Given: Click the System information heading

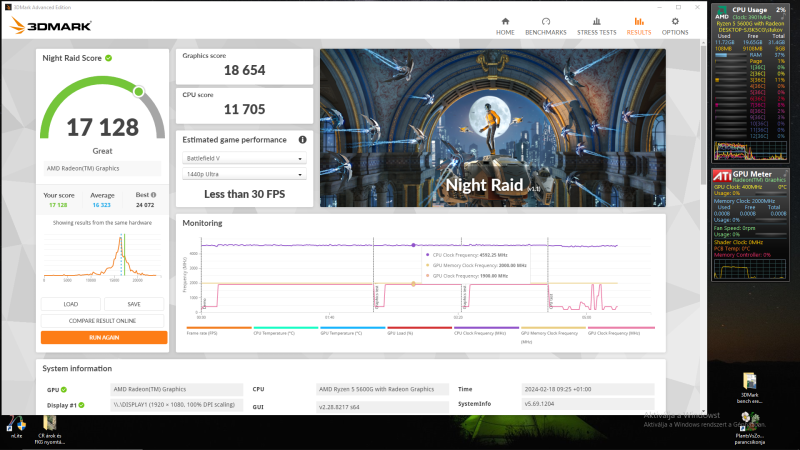Looking at the screenshot, I should coord(77,368).
